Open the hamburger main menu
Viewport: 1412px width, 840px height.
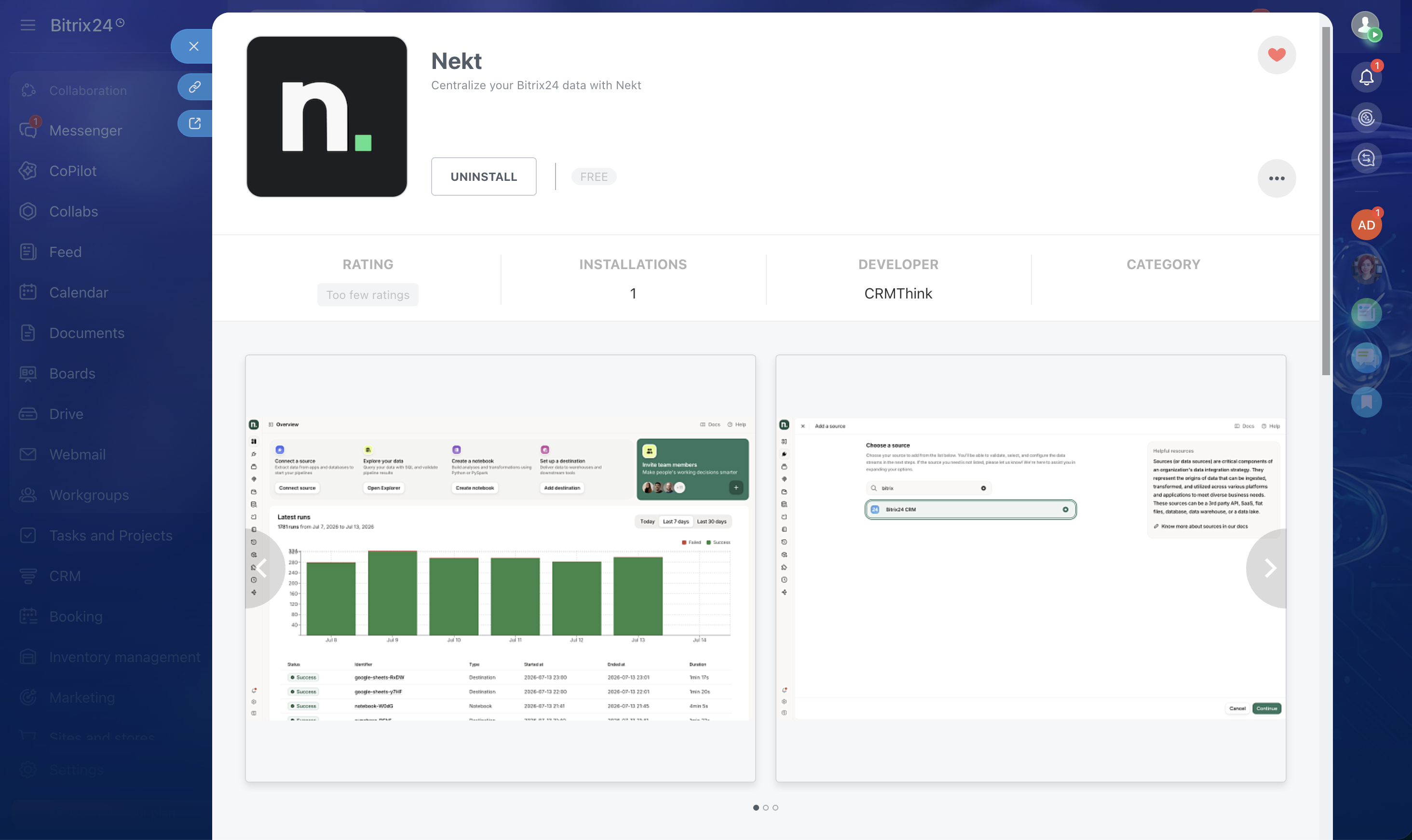pyautogui.click(x=28, y=25)
